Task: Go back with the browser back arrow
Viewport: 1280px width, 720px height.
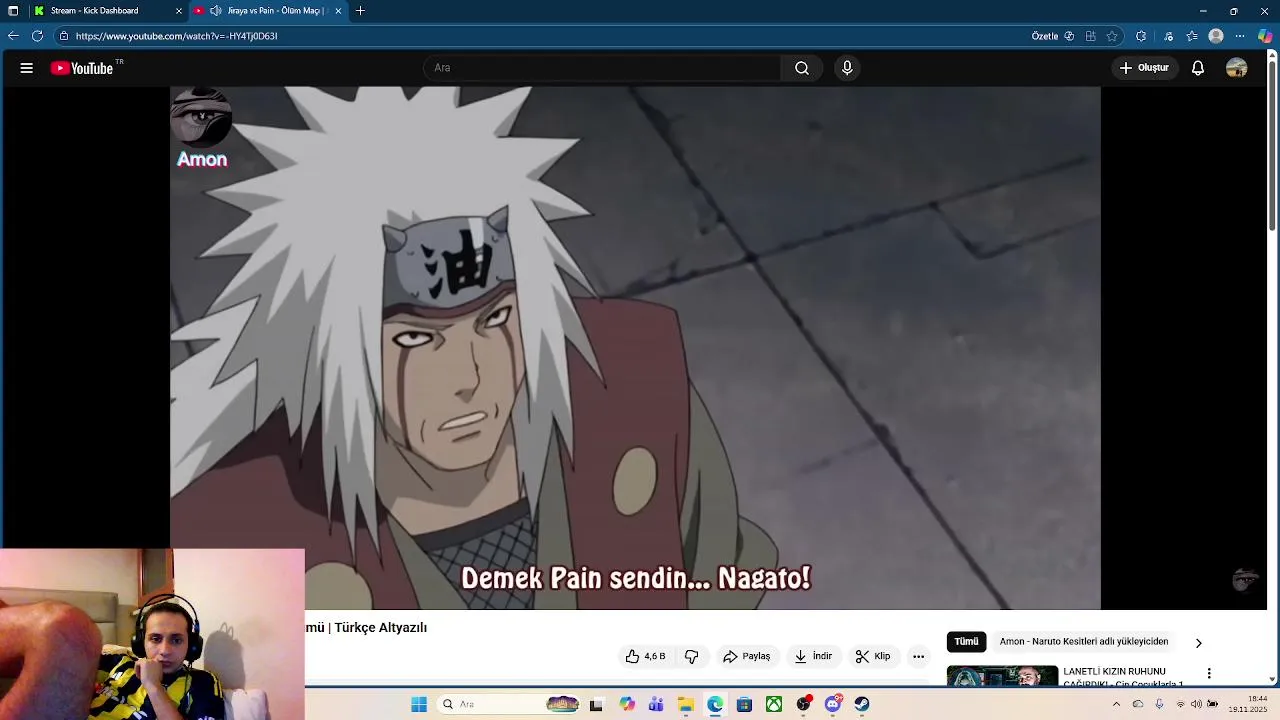Action: click(13, 36)
